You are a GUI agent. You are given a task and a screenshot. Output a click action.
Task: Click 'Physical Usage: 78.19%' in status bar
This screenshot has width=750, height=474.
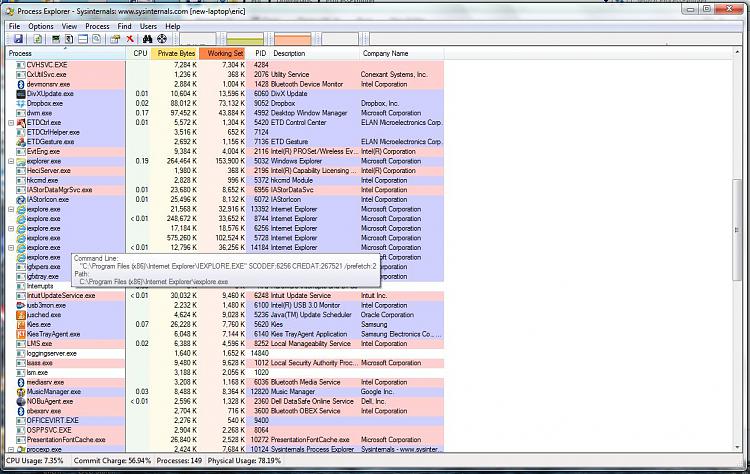(244, 461)
